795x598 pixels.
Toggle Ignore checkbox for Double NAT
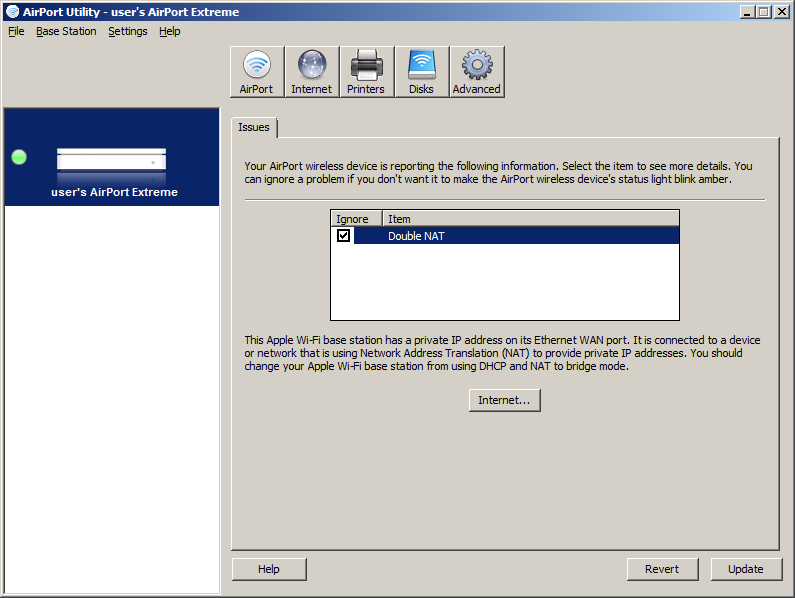point(343,235)
